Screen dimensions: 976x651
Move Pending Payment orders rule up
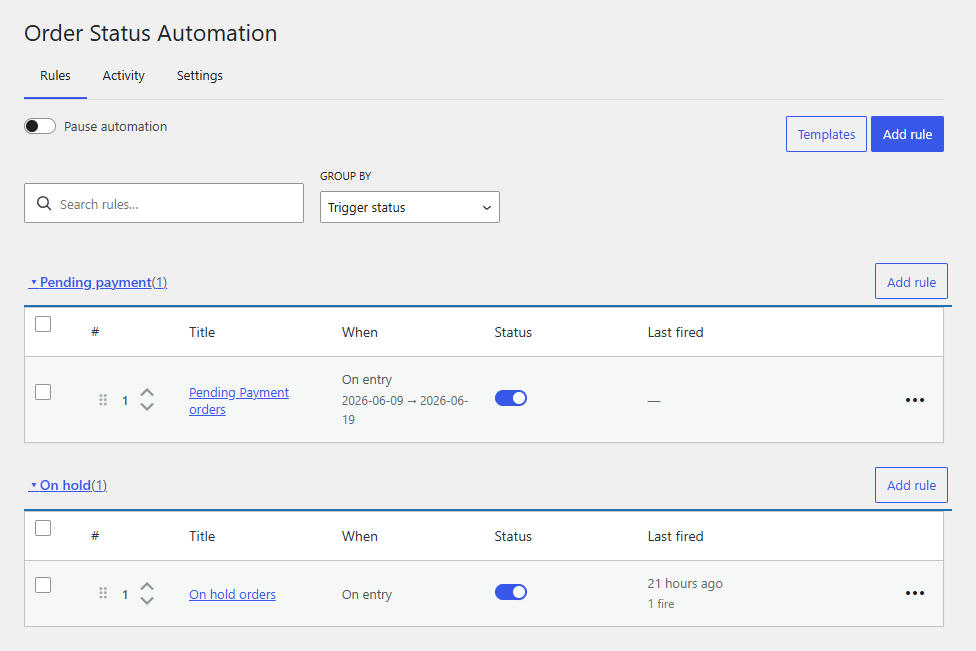pyautogui.click(x=147, y=393)
